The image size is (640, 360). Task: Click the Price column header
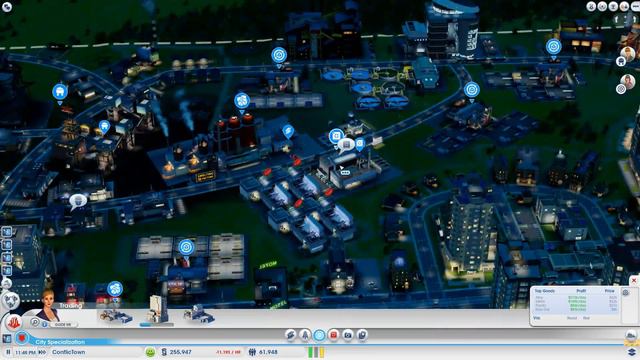point(609,291)
